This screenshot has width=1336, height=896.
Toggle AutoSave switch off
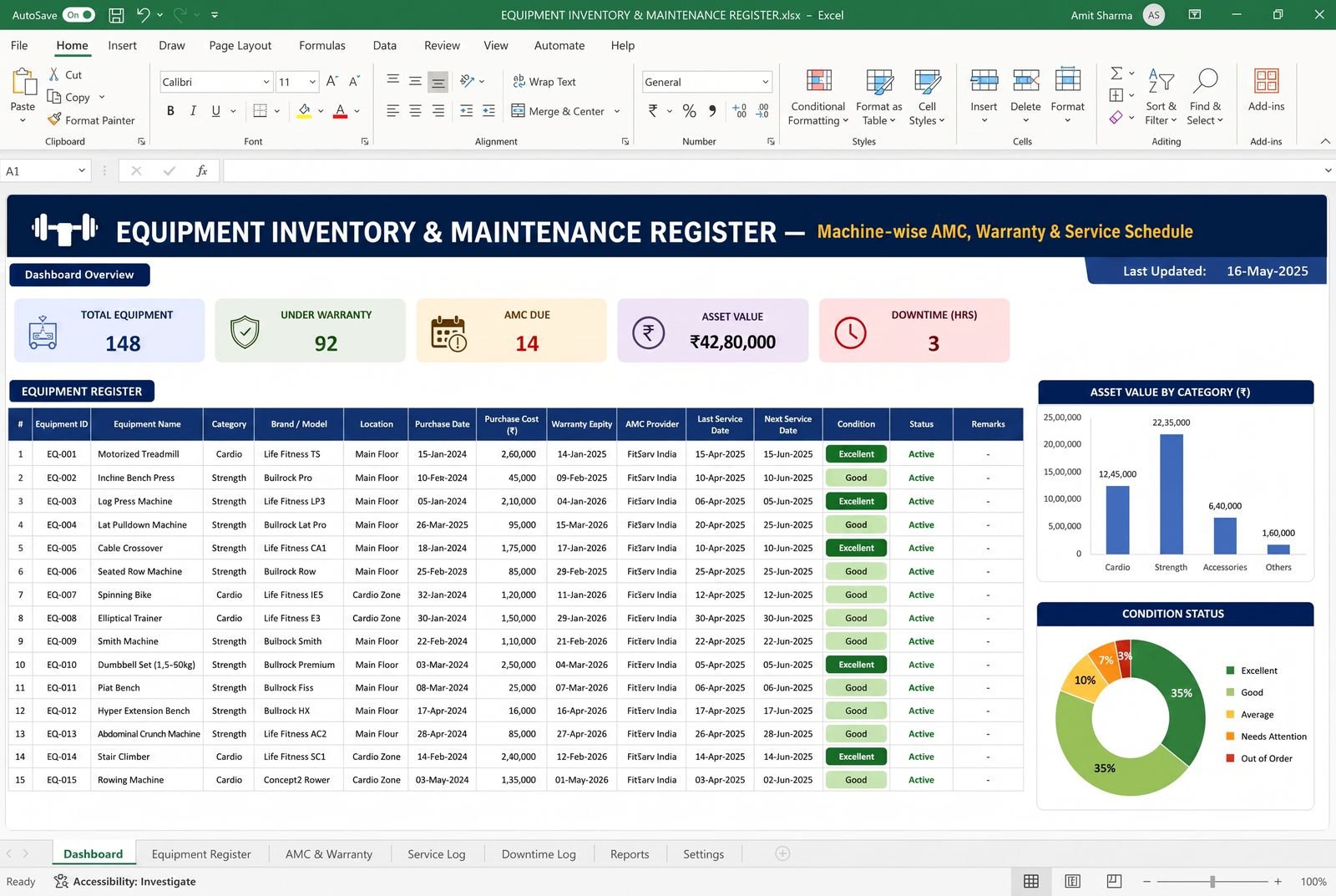click(x=78, y=15)
